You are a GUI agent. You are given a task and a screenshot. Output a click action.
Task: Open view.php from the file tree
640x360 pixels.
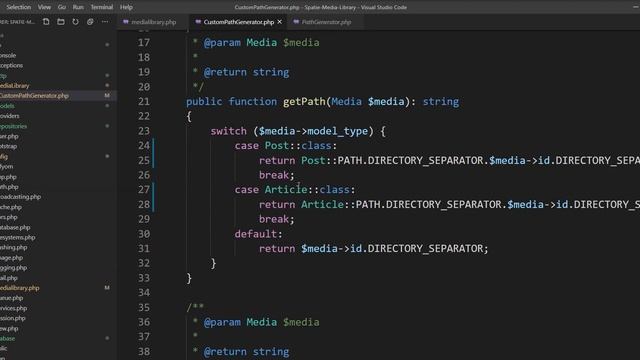coord(9,328)
